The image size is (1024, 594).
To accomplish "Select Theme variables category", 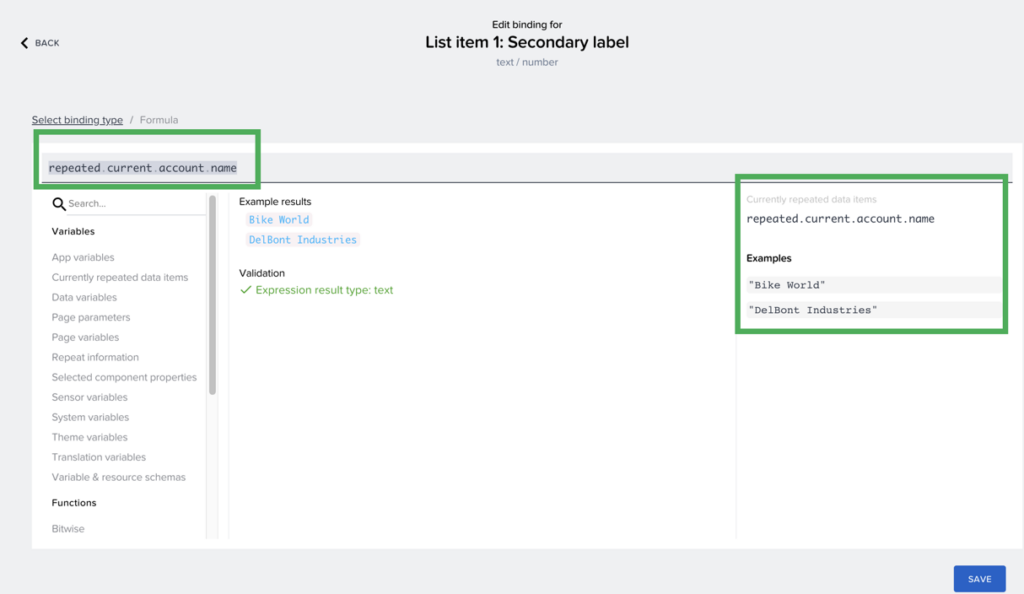I will (x=90, y=437).
